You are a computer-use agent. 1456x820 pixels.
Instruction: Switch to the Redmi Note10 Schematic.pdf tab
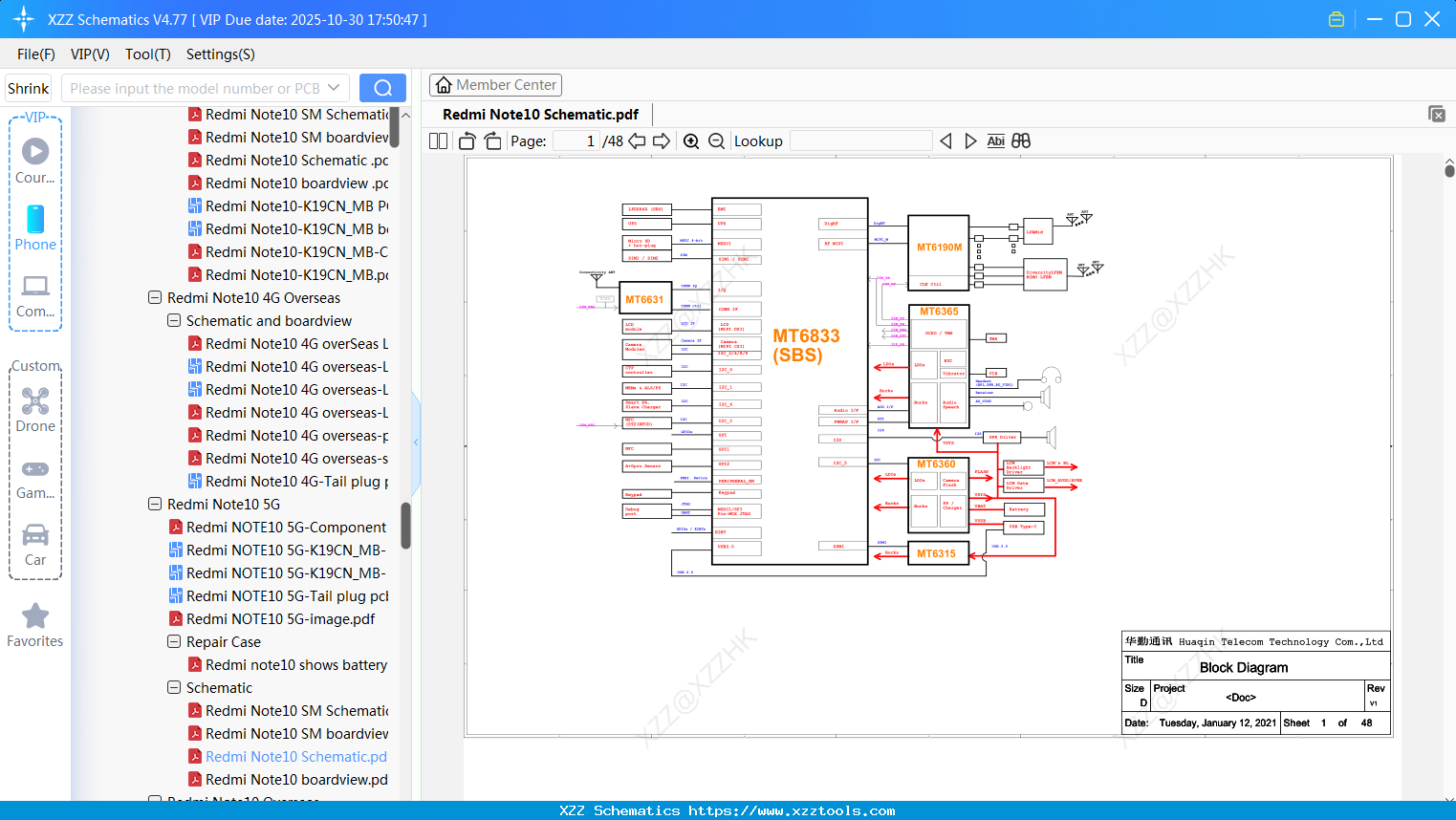coord(540,114)
